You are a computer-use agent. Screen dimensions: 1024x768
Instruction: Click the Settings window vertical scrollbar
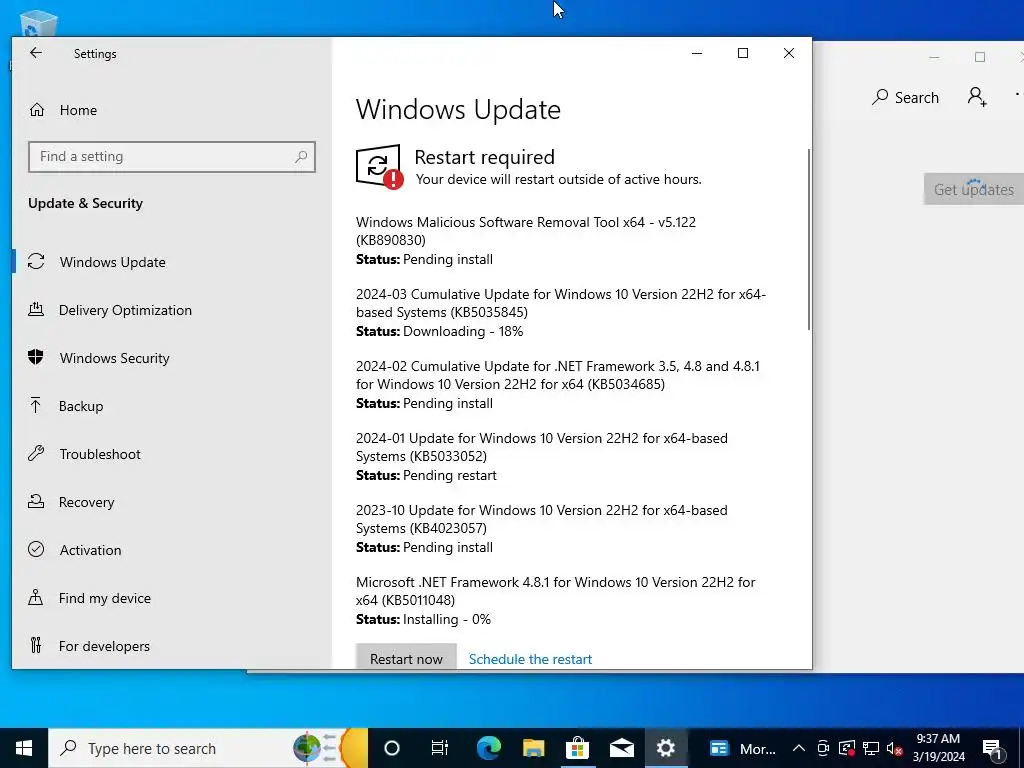point(808,239)
